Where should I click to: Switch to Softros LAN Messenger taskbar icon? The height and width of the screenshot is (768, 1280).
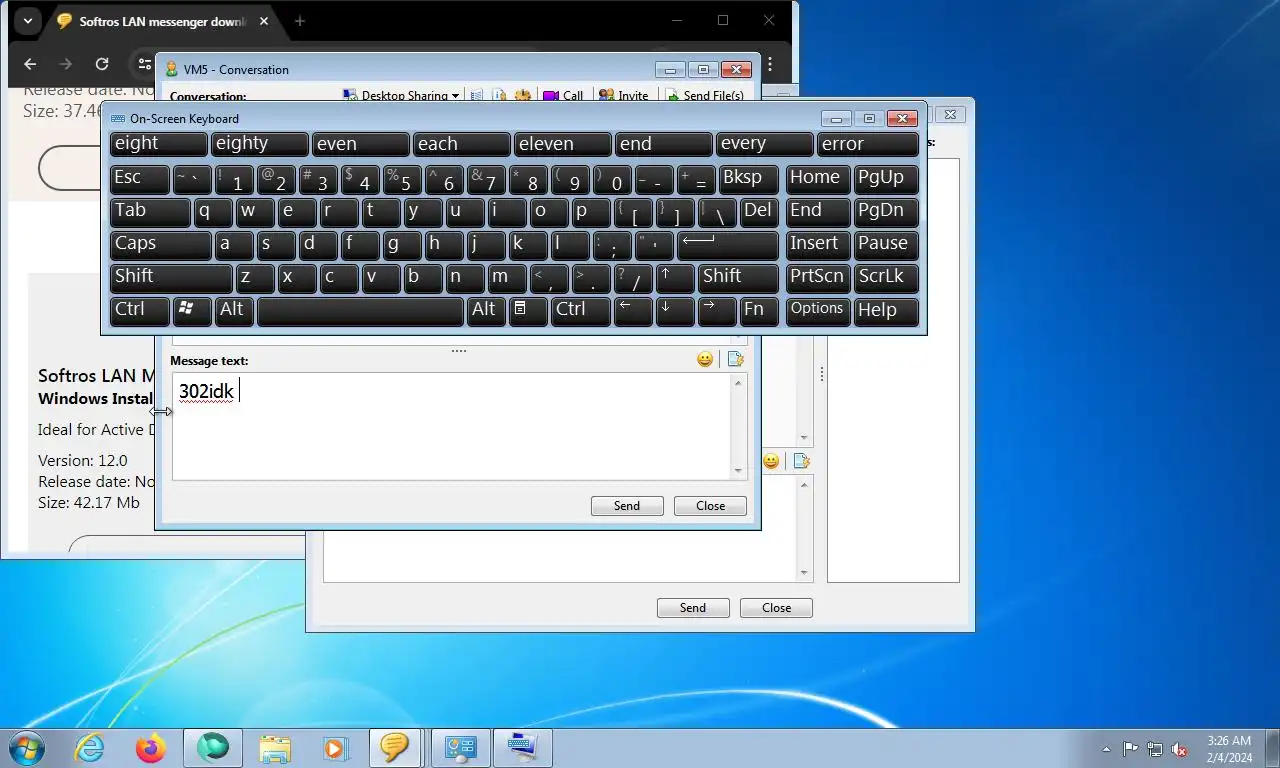point(397,748)
